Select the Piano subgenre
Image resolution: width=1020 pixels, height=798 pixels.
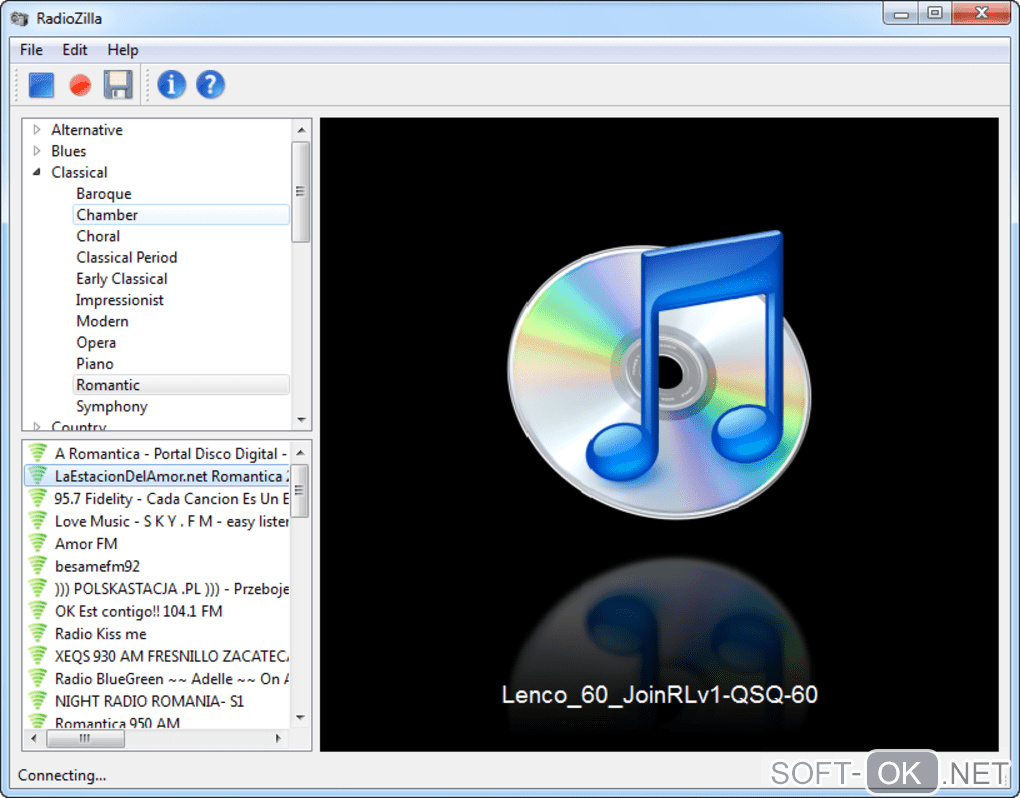[x=95, y=364]
